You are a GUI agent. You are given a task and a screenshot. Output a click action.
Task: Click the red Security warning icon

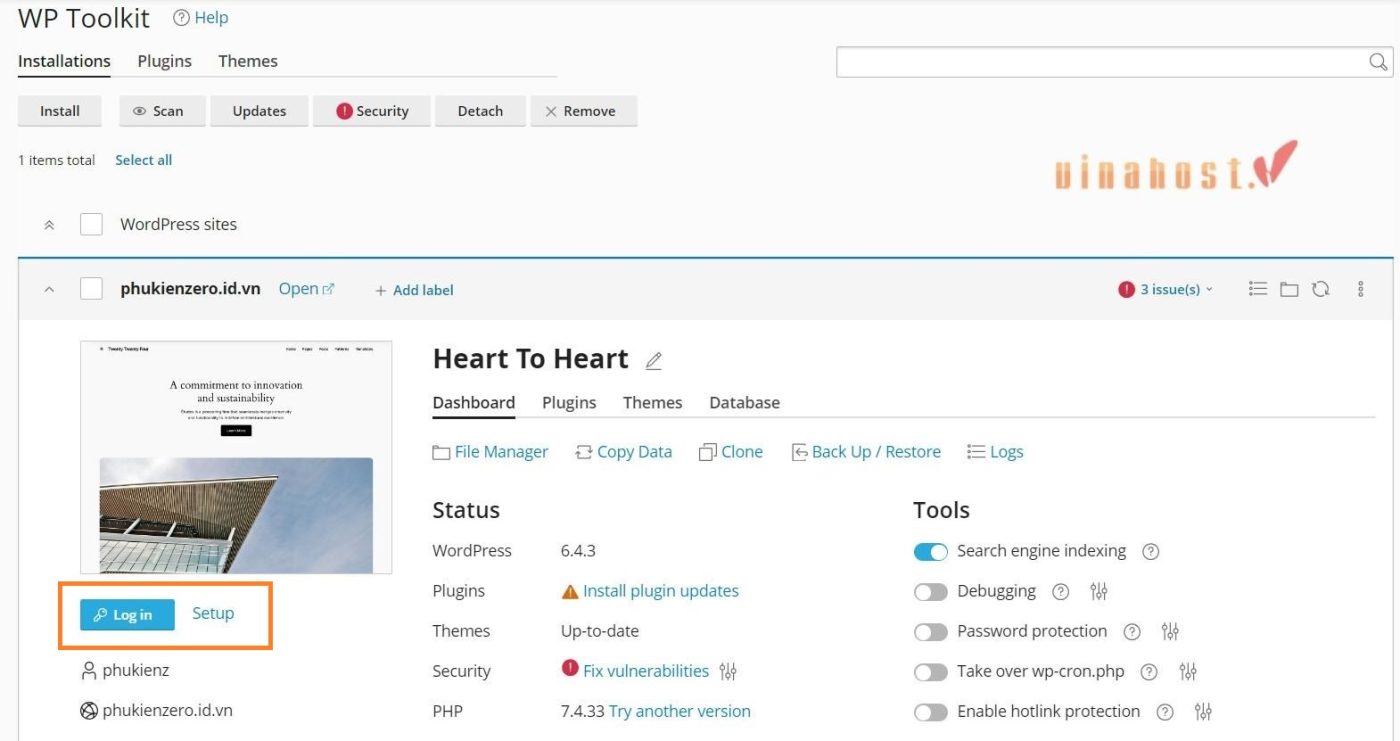coord(570,668)
